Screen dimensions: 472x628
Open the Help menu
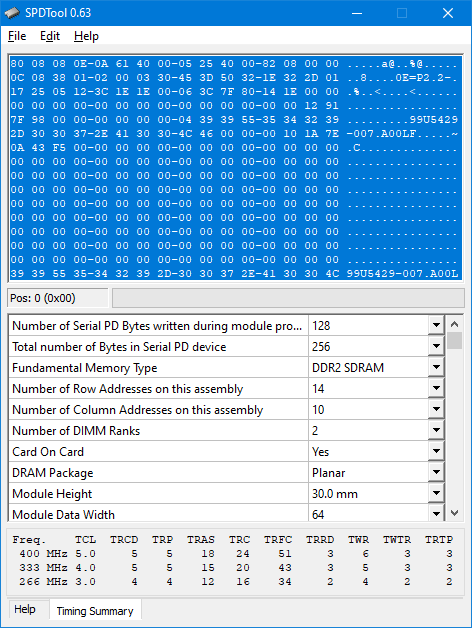pyautogui.click(x=86, y=36)
